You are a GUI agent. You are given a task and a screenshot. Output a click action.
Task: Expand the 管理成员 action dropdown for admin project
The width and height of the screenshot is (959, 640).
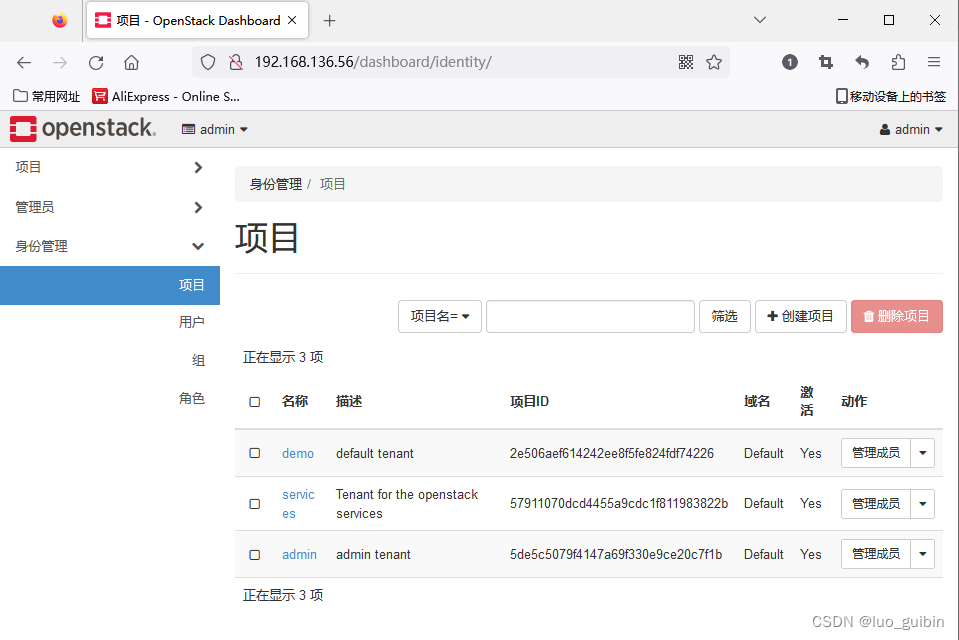tap(922, 553)
